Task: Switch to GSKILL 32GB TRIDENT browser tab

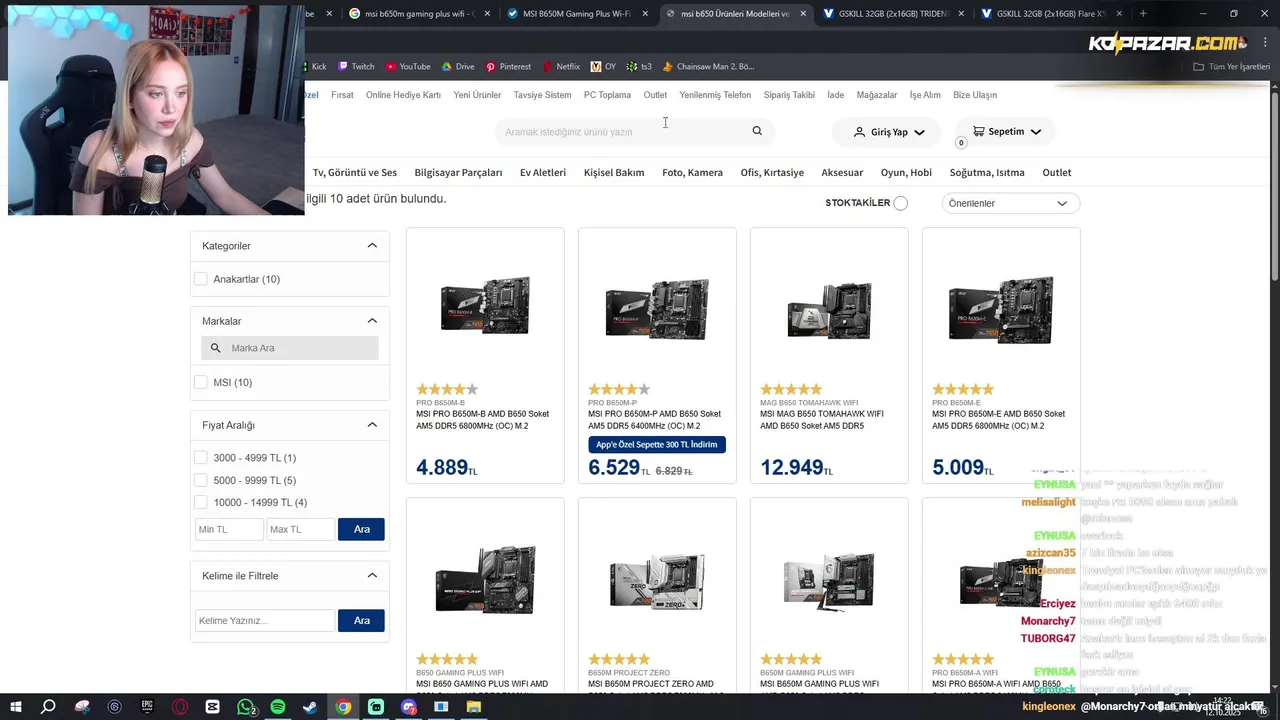Action: coord(893,13)
